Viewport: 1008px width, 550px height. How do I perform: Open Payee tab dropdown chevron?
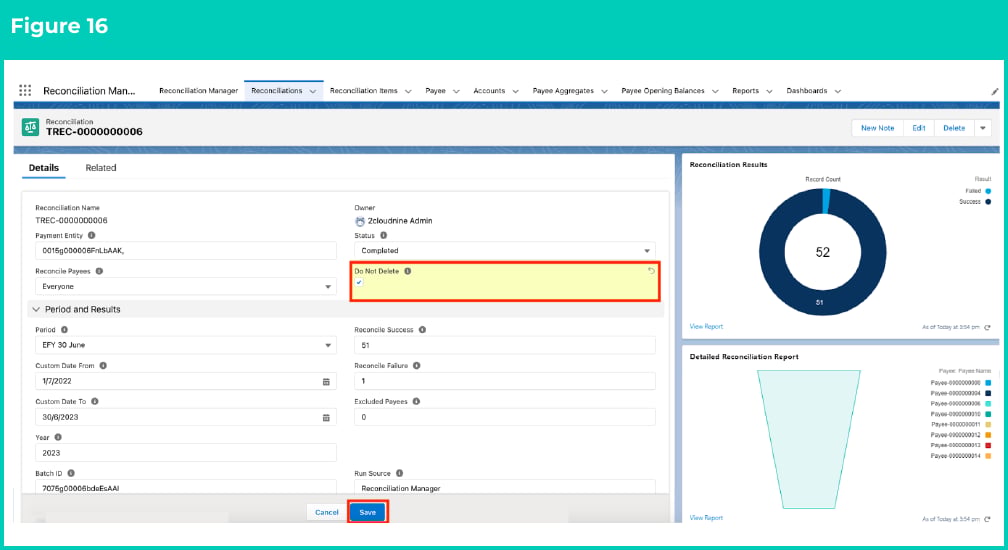456,91
